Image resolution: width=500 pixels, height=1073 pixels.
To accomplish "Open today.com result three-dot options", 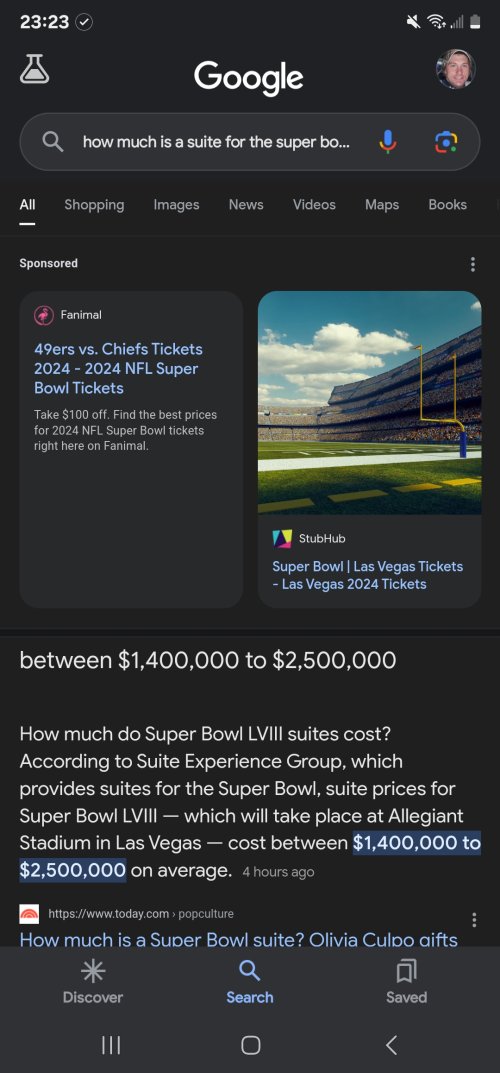I will pos(474,920).
